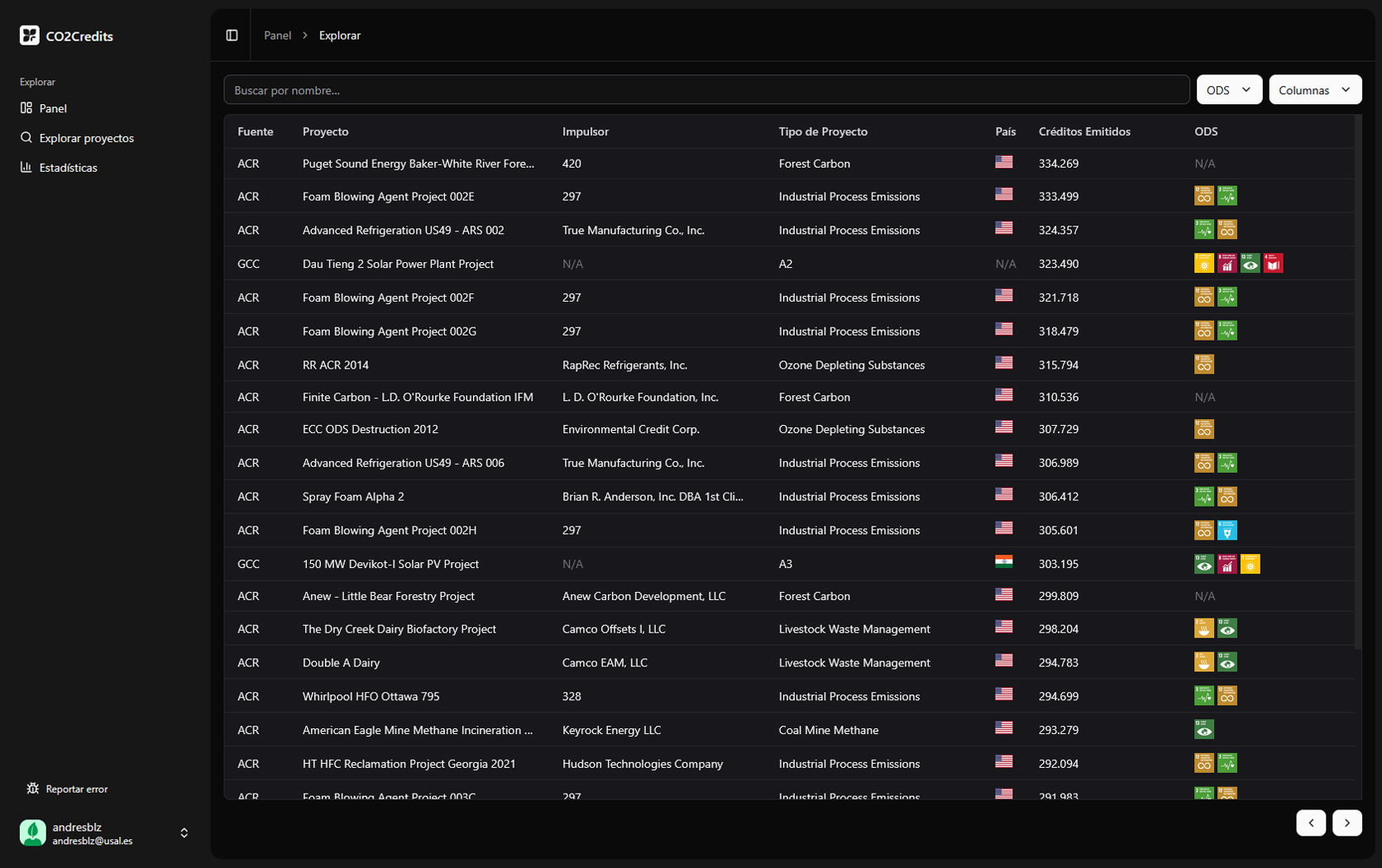Click SDG 3 health icon in Foam Project 002E row

pos(1227,196)
